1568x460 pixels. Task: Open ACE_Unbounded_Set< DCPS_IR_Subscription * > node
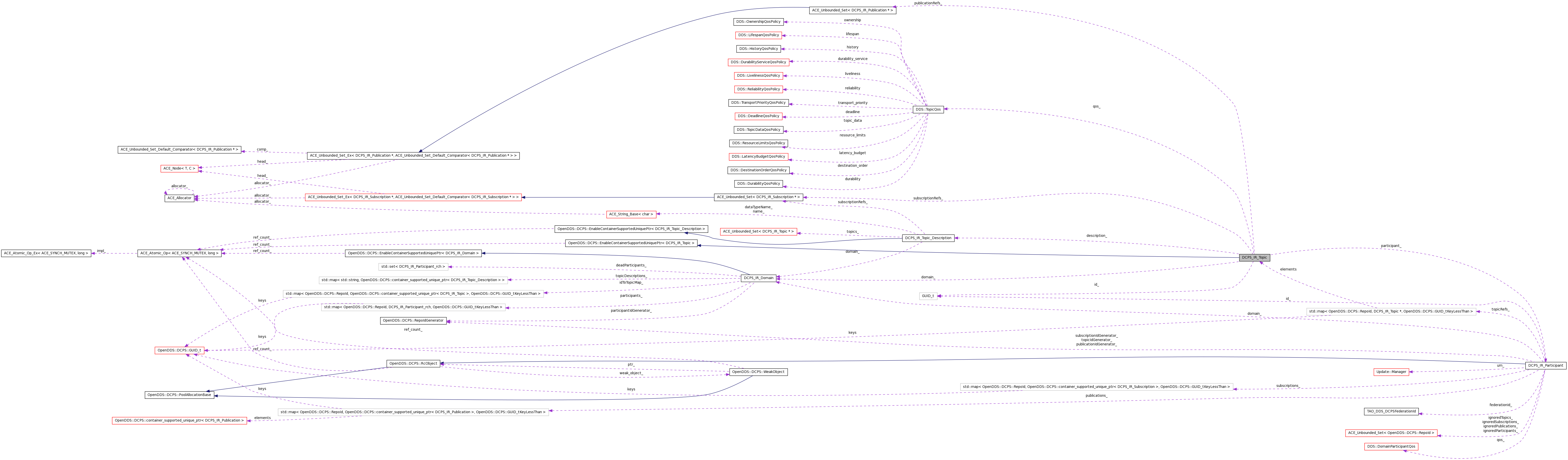point(758,197)
